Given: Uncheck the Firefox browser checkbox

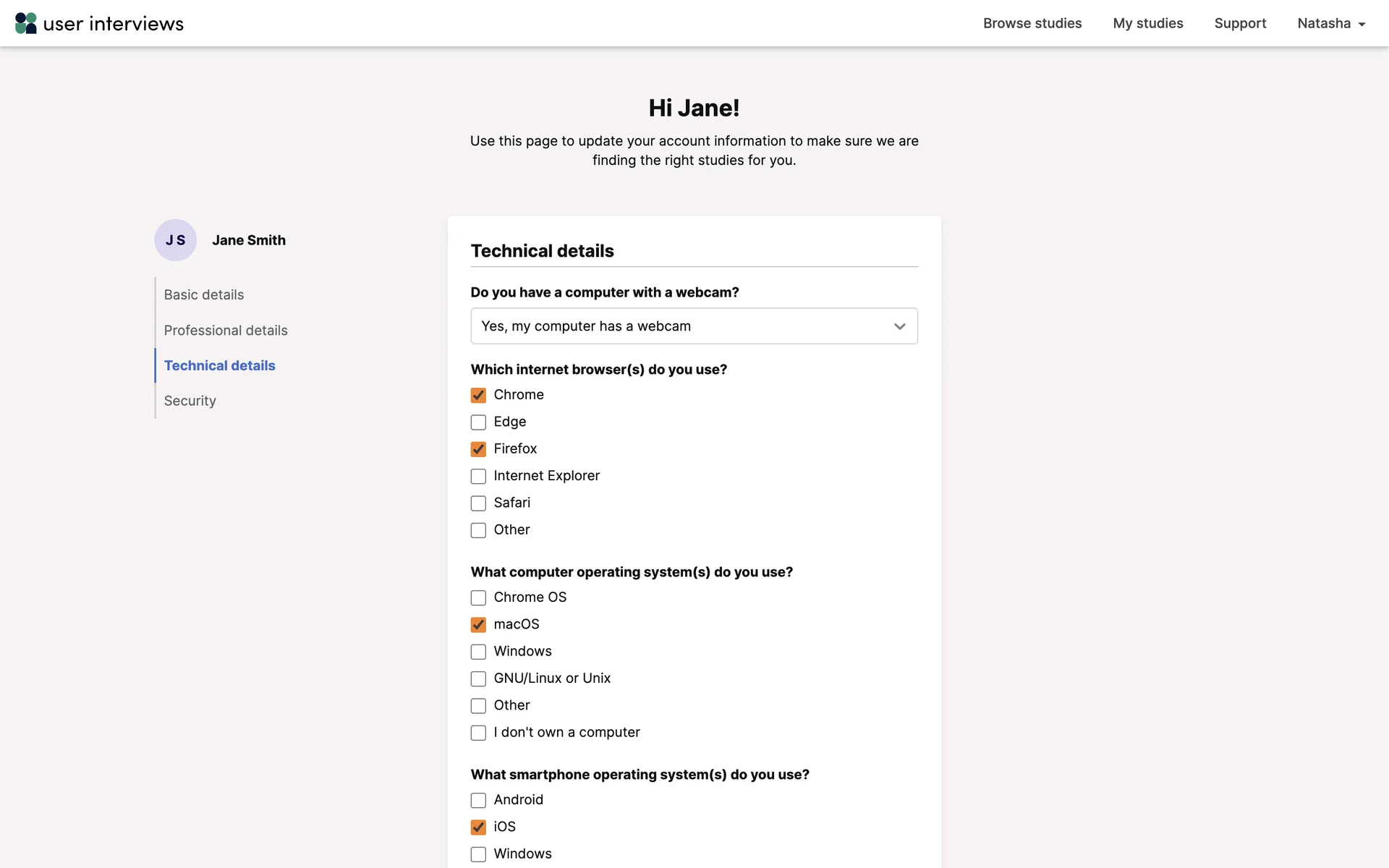Looking at the screenshot, I should click(478, 449).
